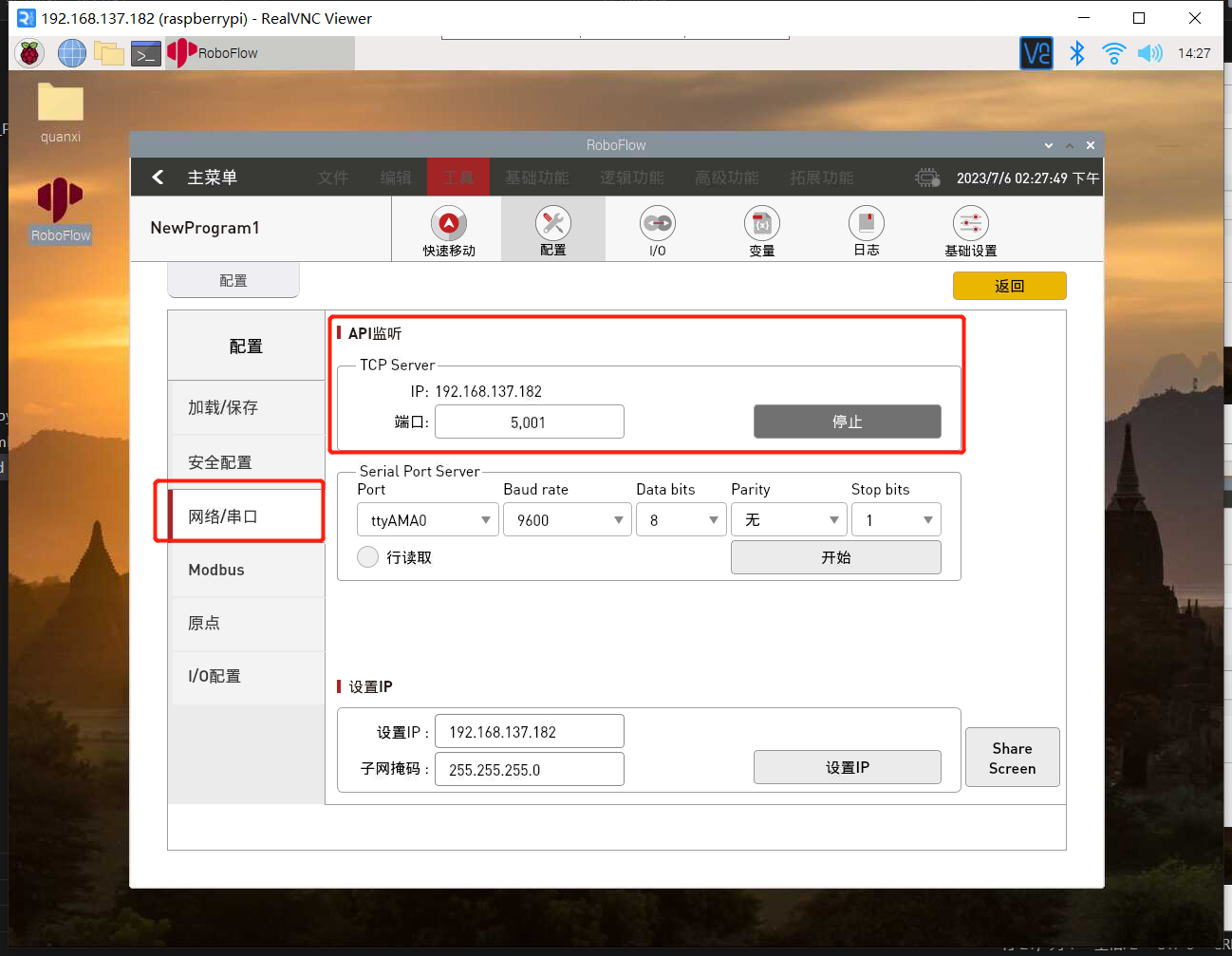Select the 快速移动 quick move tool icon
Screen dimensions: 1232x956
[x=448, y=228]
